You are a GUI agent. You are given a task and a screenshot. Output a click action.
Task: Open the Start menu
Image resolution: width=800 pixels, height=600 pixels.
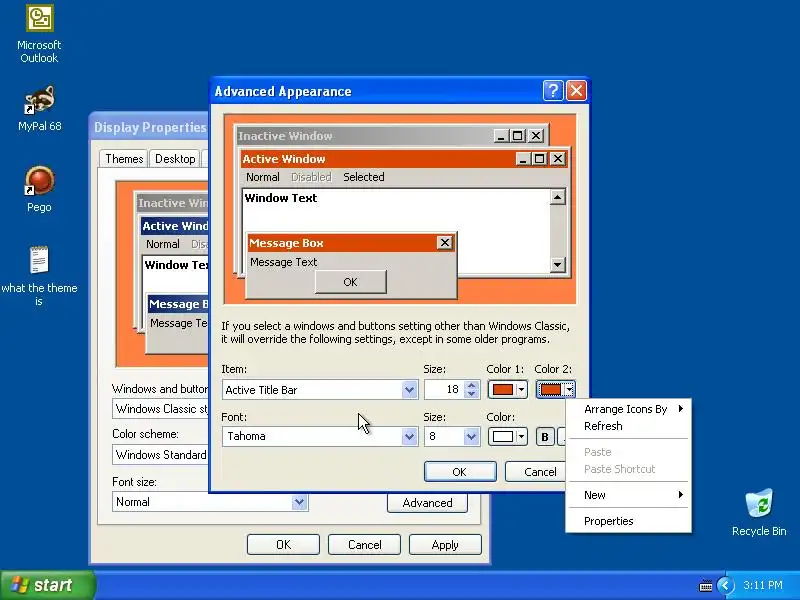(x=47, y=585)
